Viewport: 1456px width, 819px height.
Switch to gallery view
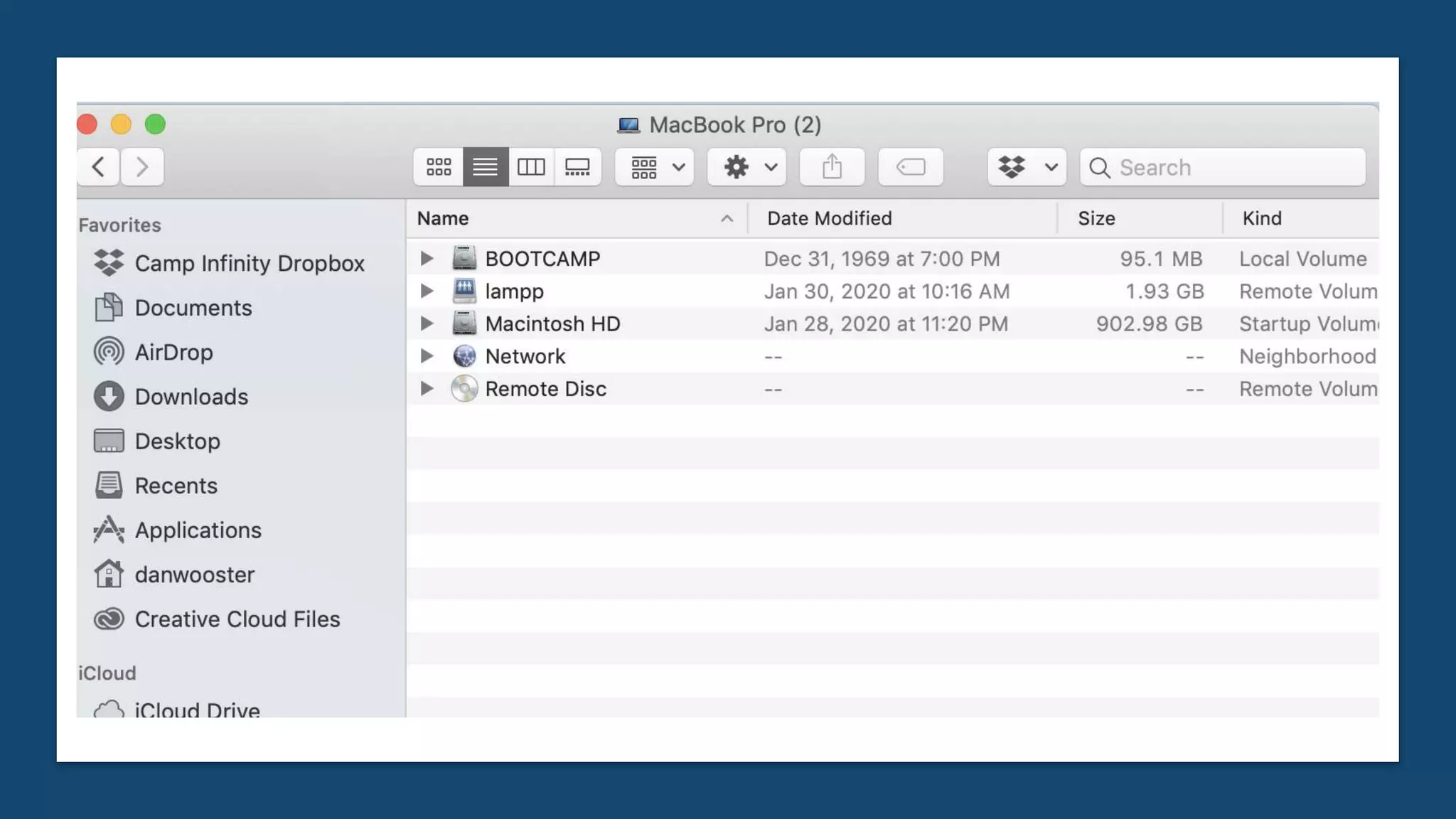[577, 167]
